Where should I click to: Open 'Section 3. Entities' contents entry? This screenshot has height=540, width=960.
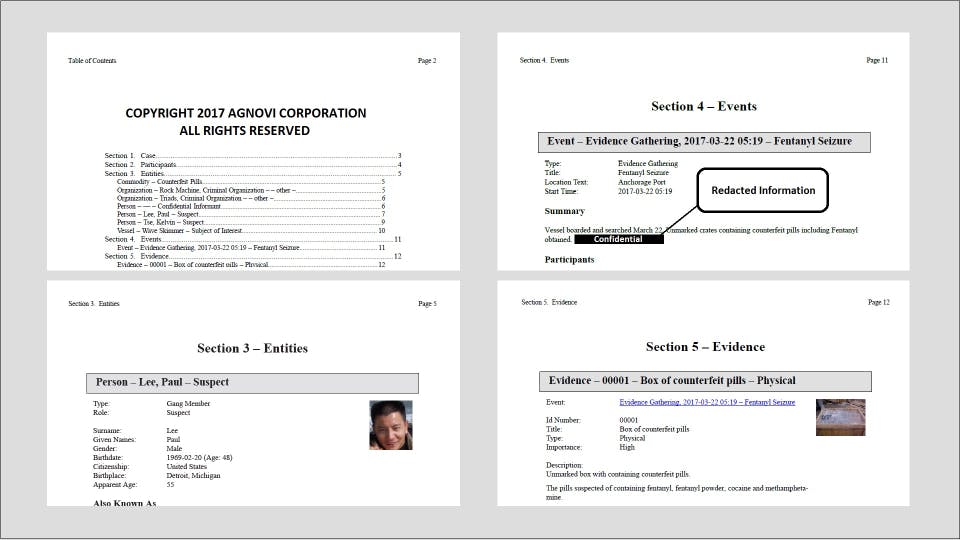253,174
